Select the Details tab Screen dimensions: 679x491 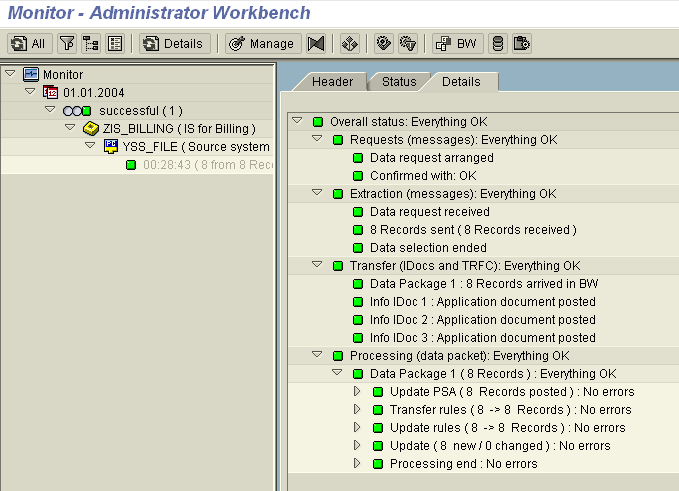click(x=461, y=82)
